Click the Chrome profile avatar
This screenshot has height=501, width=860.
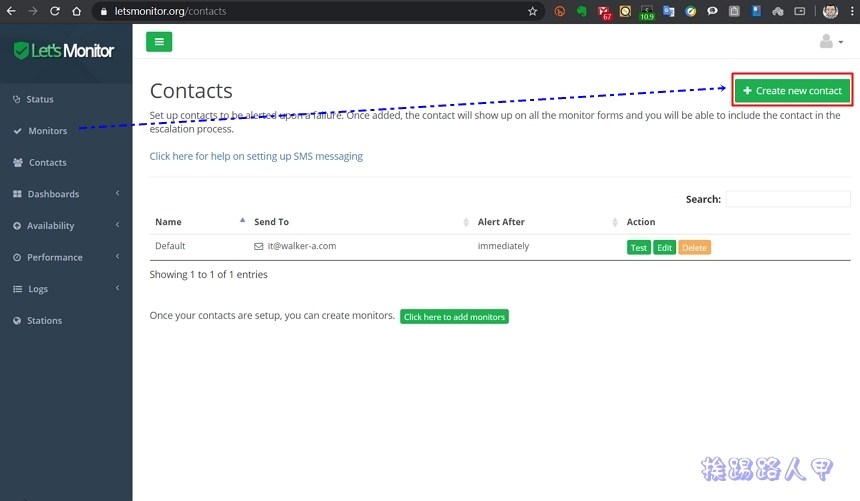830,11
